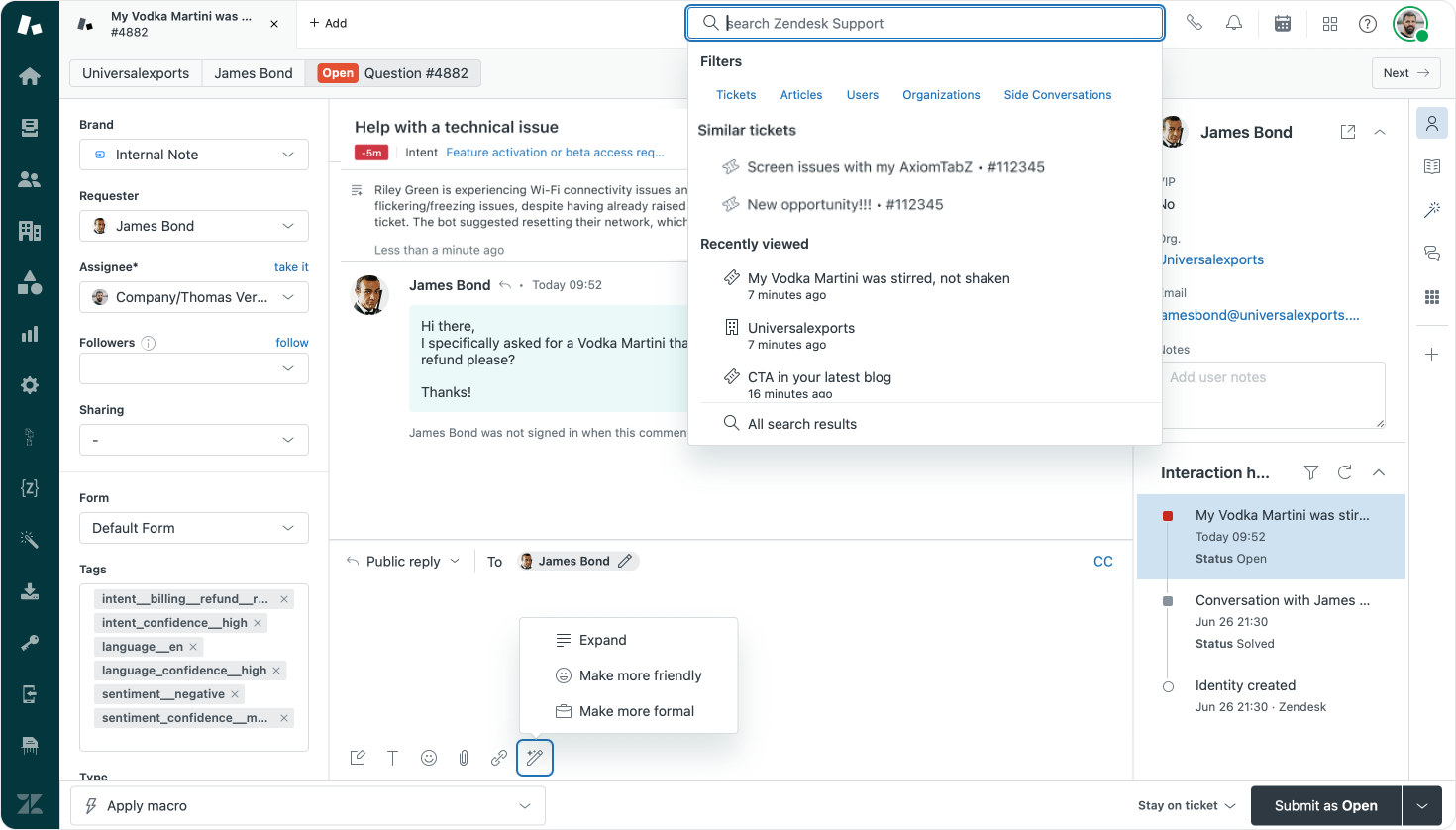This screenshot has width=1456, height=830.
Task: Filter search by Side Conversations
Action: click(1058, 95)
